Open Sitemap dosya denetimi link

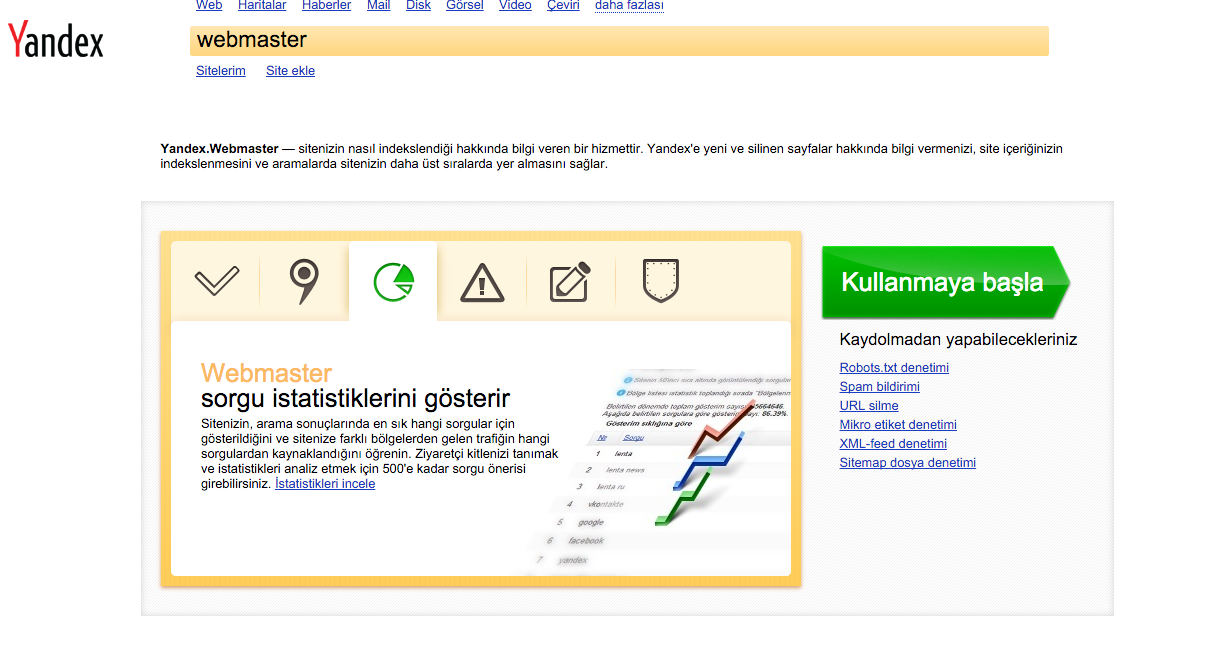point(908,463)
